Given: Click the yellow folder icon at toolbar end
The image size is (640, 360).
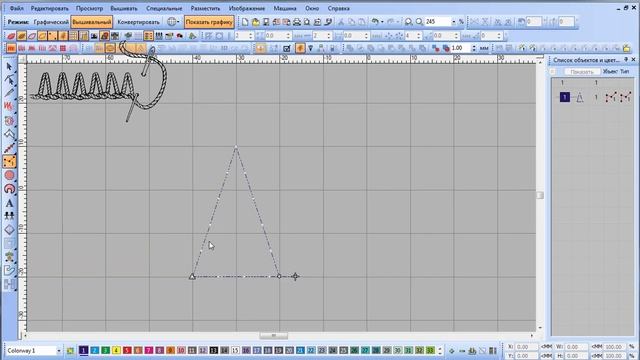Looking at the screenshot, I should pyautogui.click(x=627, y=48).
